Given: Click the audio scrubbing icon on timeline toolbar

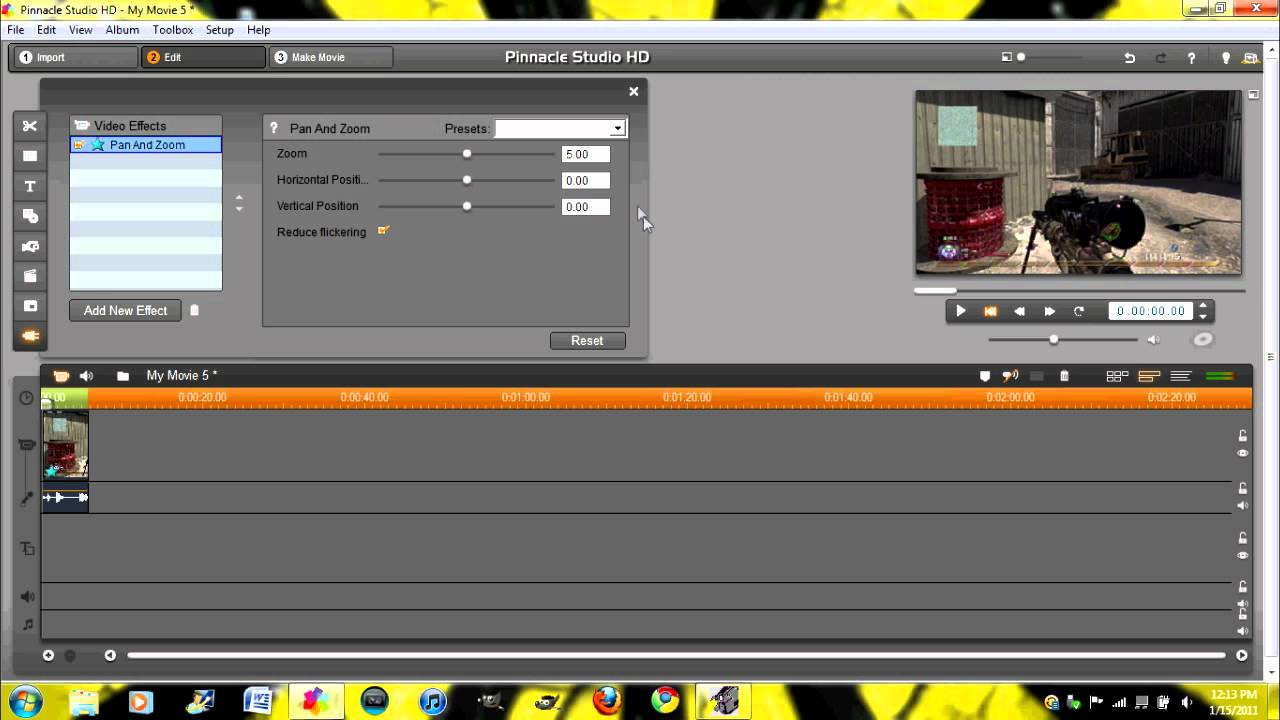Looking at the screenshot, I should point(1010,376).
